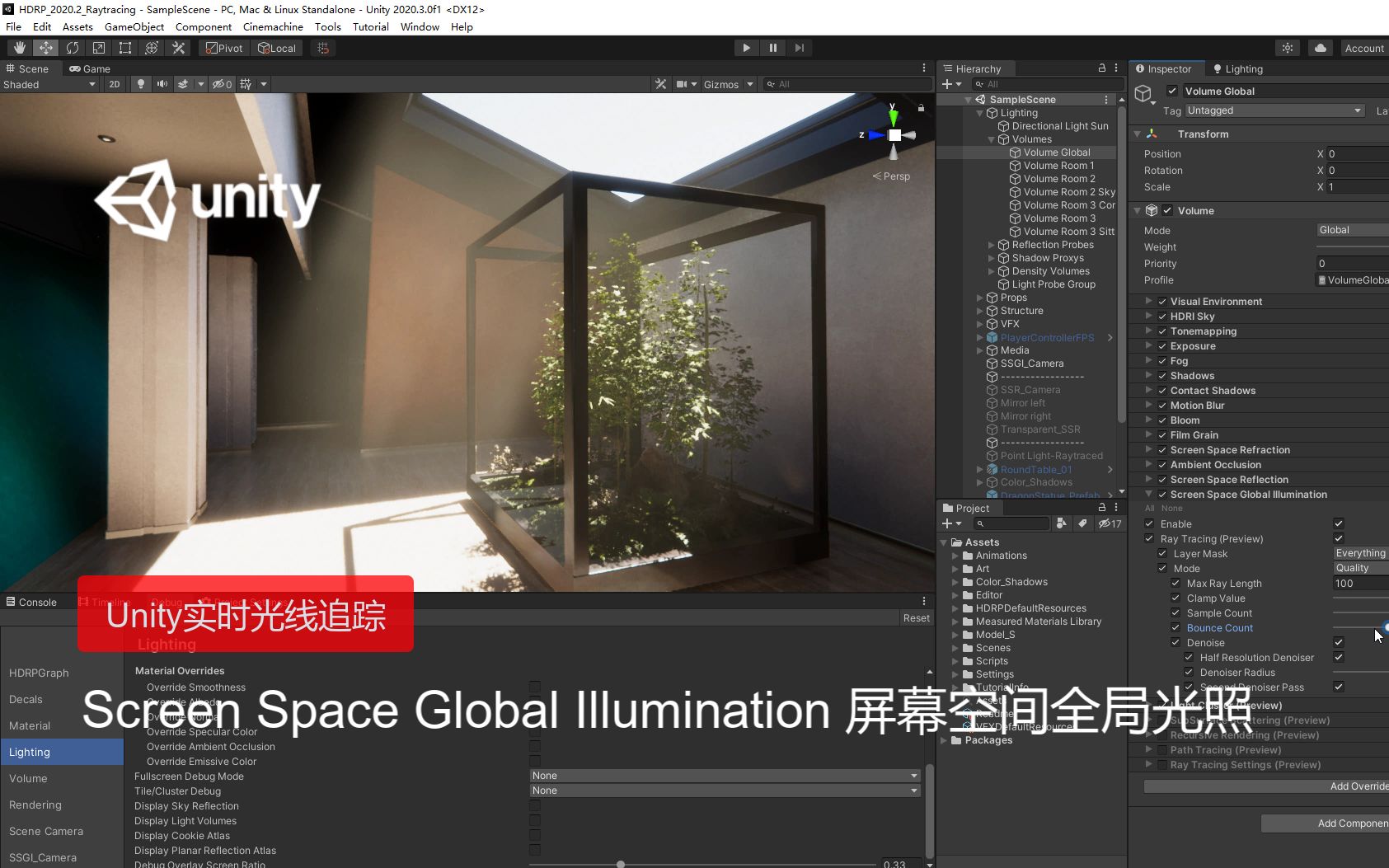
Task: Toggle scene lighting in Scene view
Action: click(140, 84)
